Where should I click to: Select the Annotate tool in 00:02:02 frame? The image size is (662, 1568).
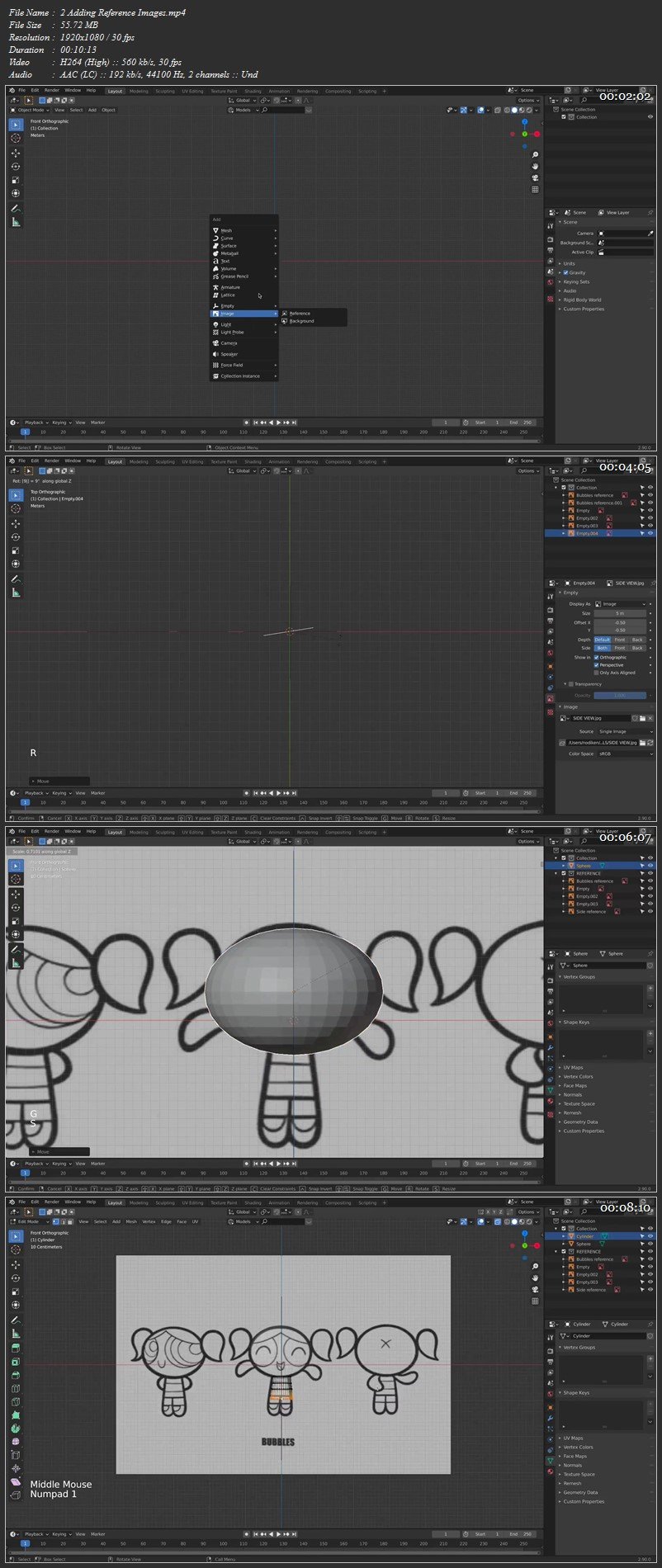click(16, 209)
